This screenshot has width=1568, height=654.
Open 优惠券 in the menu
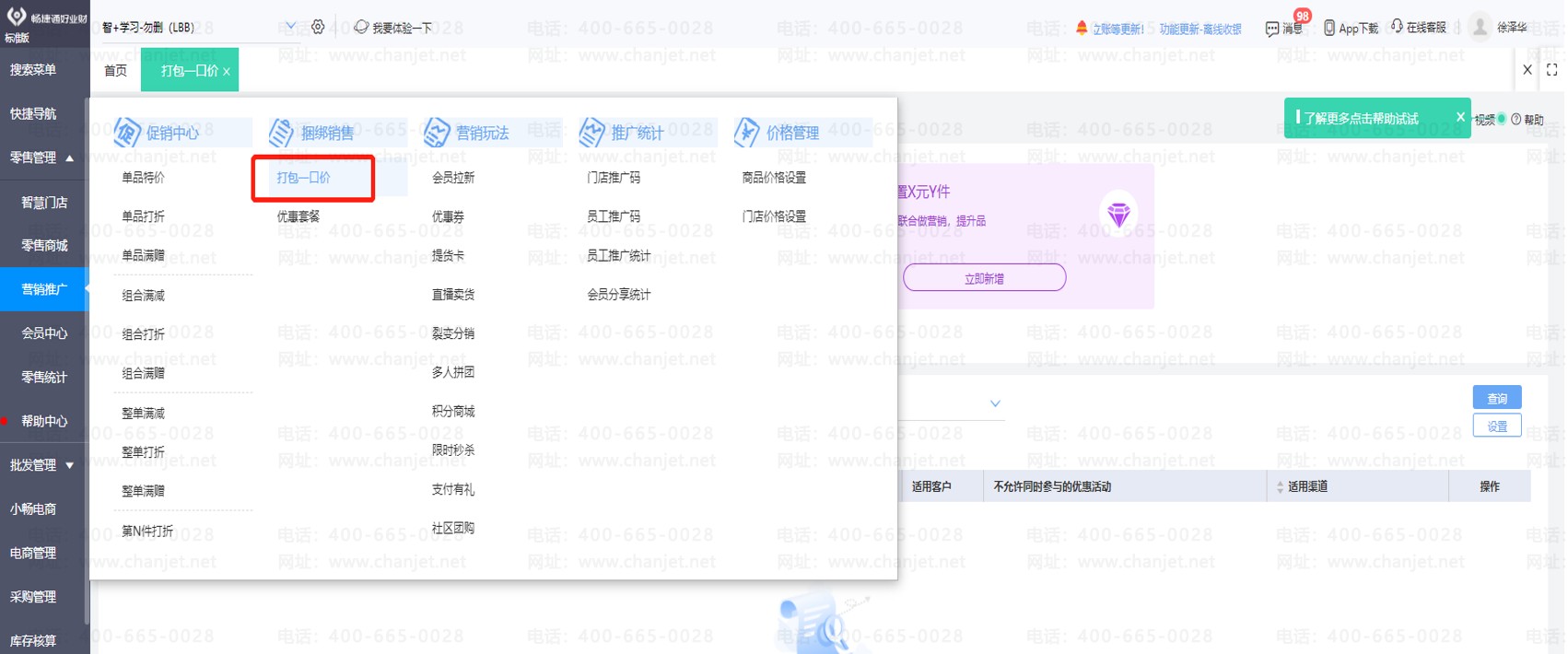tap(448, 216)
